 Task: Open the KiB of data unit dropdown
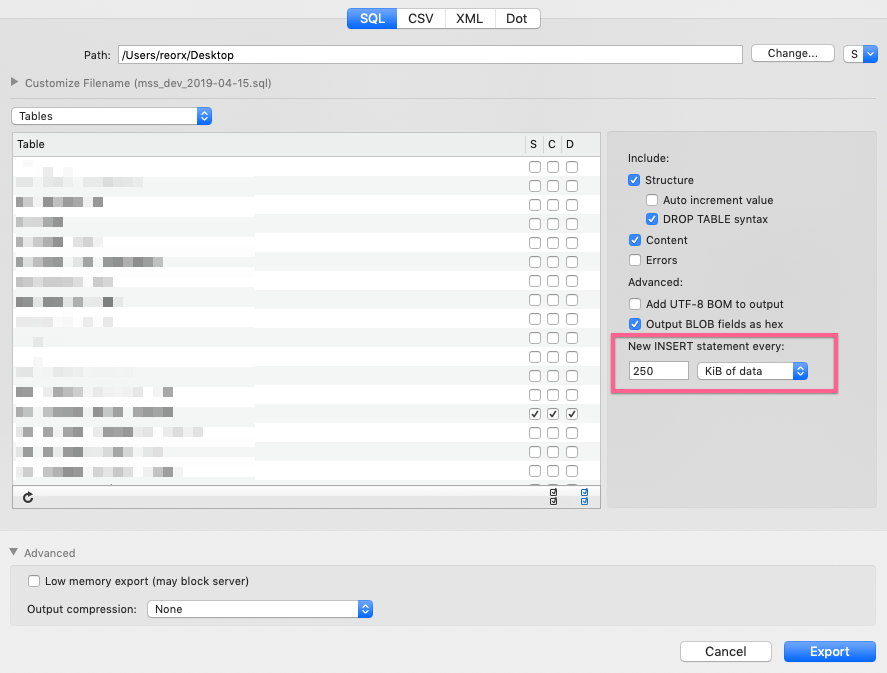coord(753,370)
